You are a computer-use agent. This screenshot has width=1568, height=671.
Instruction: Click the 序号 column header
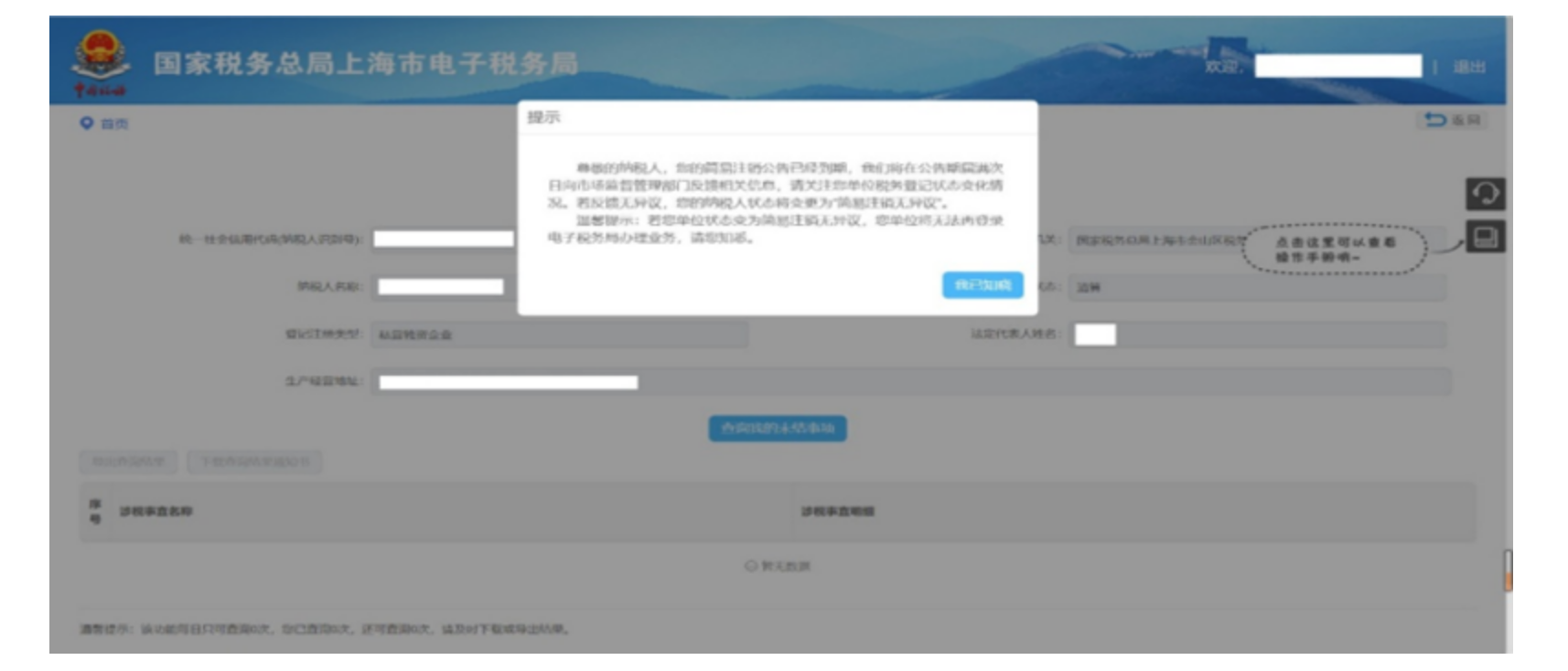click(95, 511)
